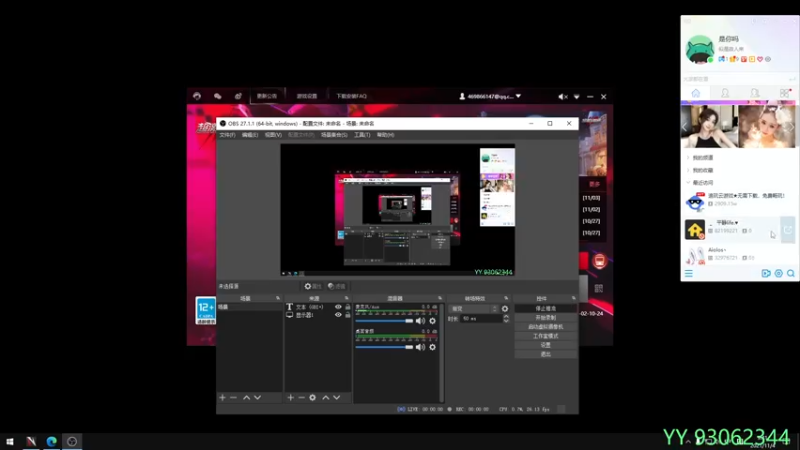Open the WeChat icon in the game launcher
Image resolution: width=800 pixels, height=450 pixels.
click(x=218, y=96)
